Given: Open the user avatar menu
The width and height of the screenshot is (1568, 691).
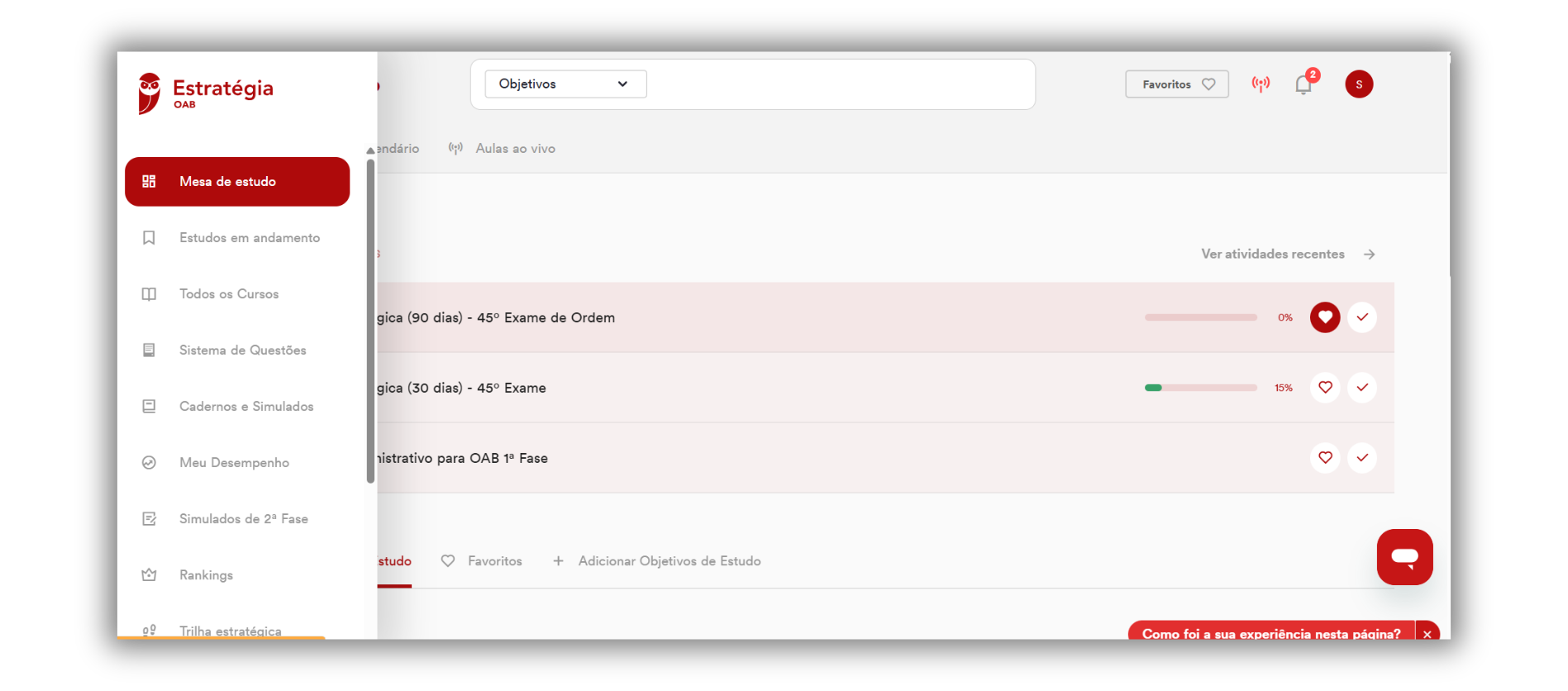Looking at the screenshot, I should [1359, 84].
